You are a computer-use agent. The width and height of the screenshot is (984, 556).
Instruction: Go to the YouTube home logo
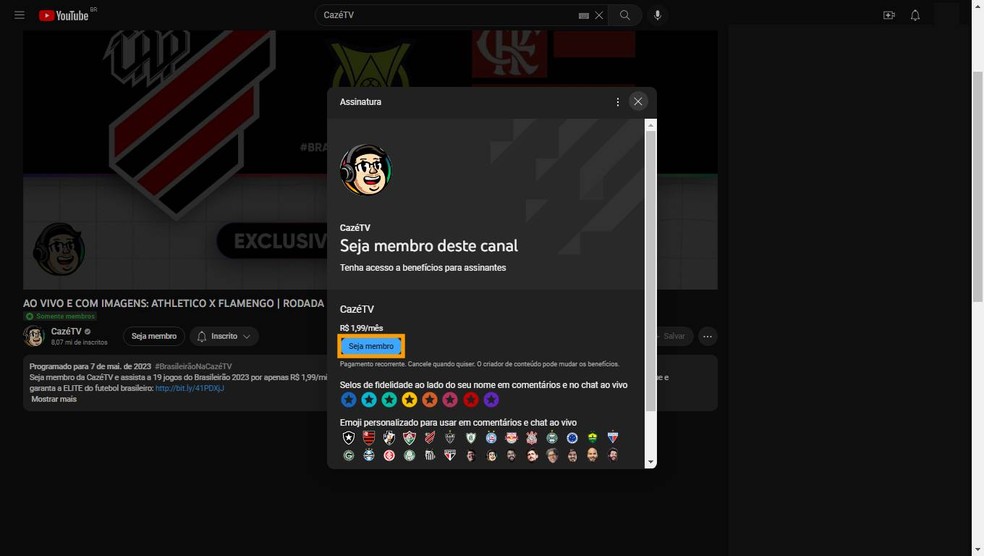[x=63, y=15]
